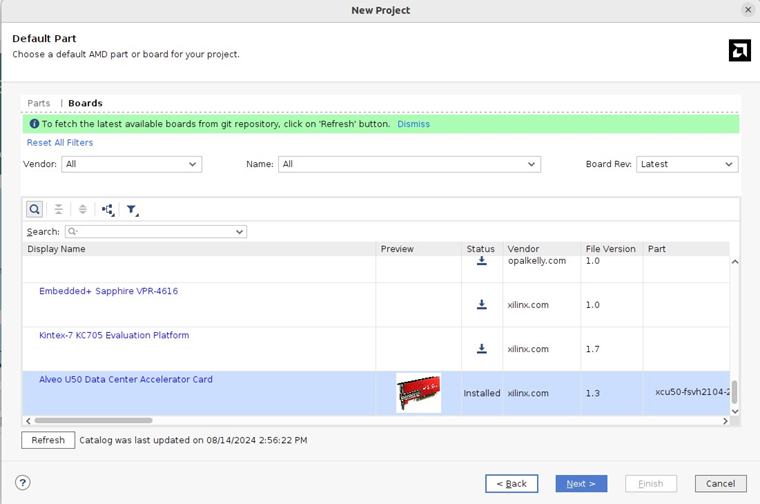760x504 pixels.
Task: Open the Name filter dropdown
Action: coord(409,164)
